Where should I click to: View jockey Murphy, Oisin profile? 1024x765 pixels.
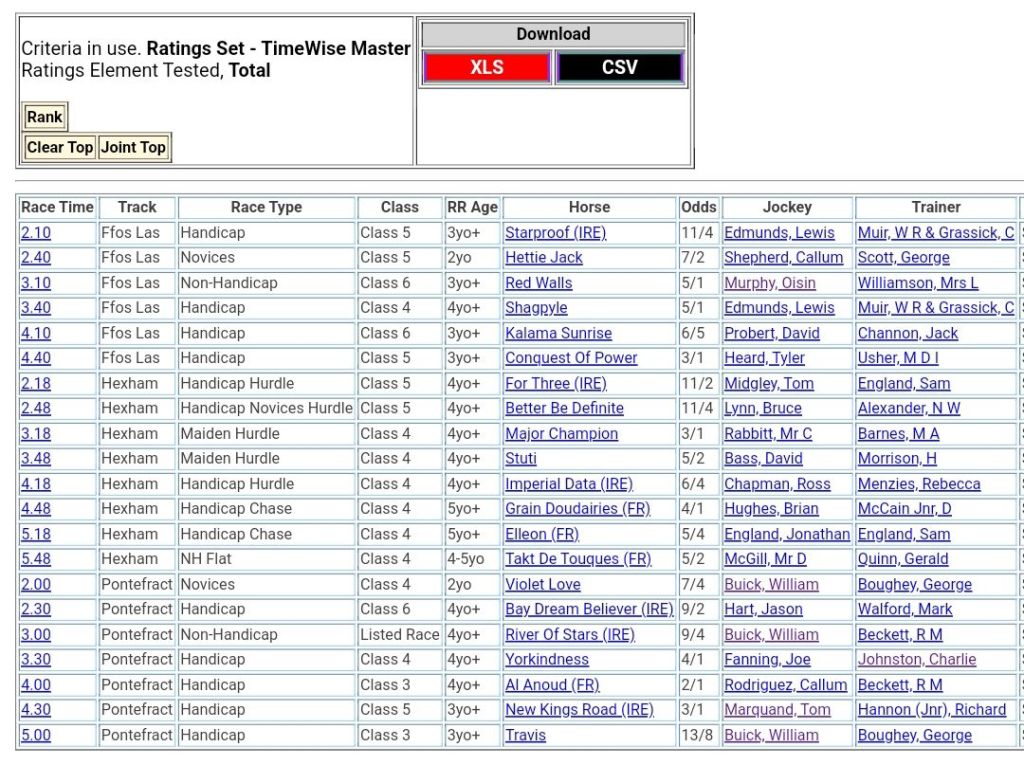(769, 283)
